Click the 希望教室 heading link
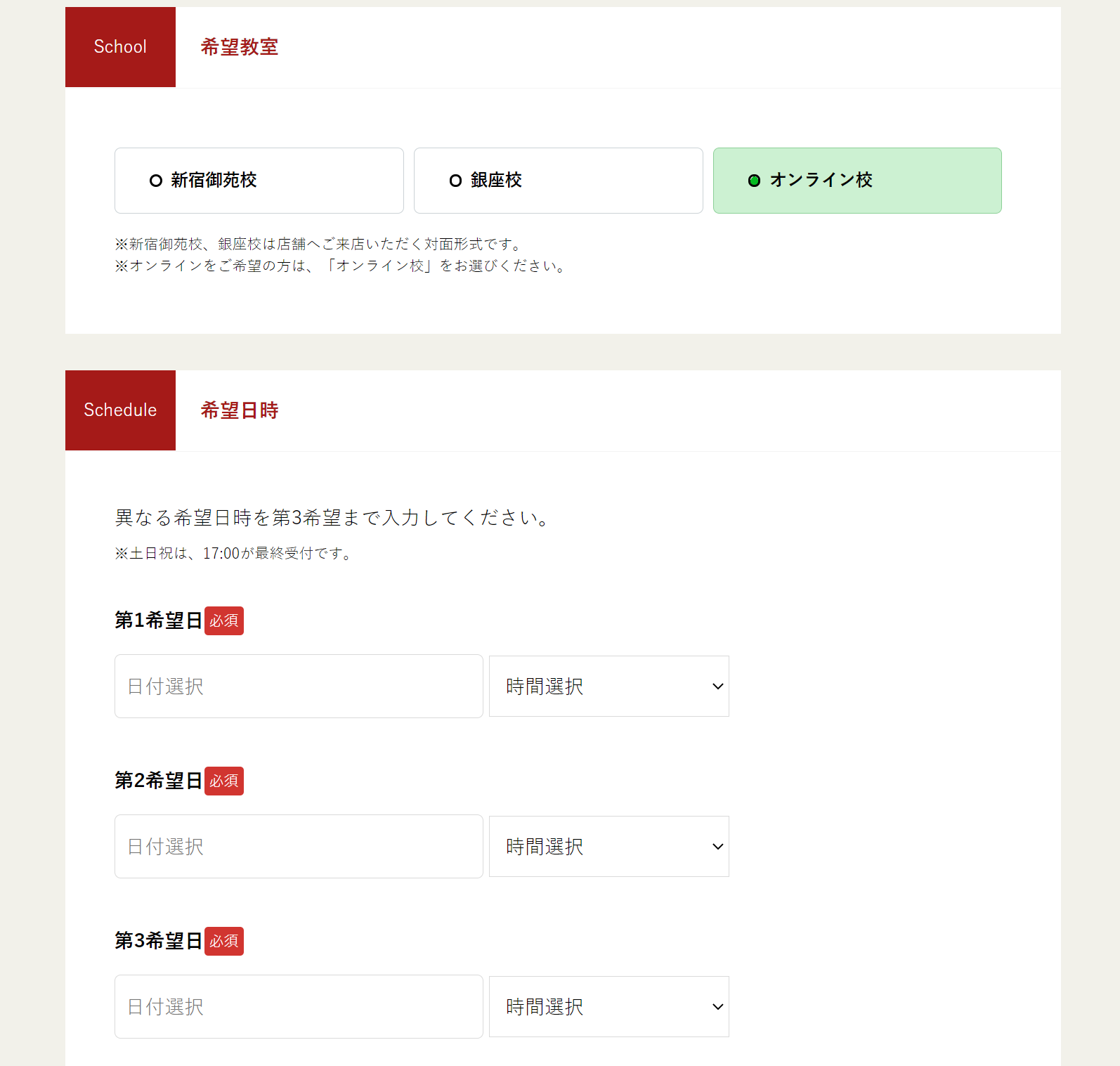The height and width of the screenshot is (1066, 1120). (238, 48)
